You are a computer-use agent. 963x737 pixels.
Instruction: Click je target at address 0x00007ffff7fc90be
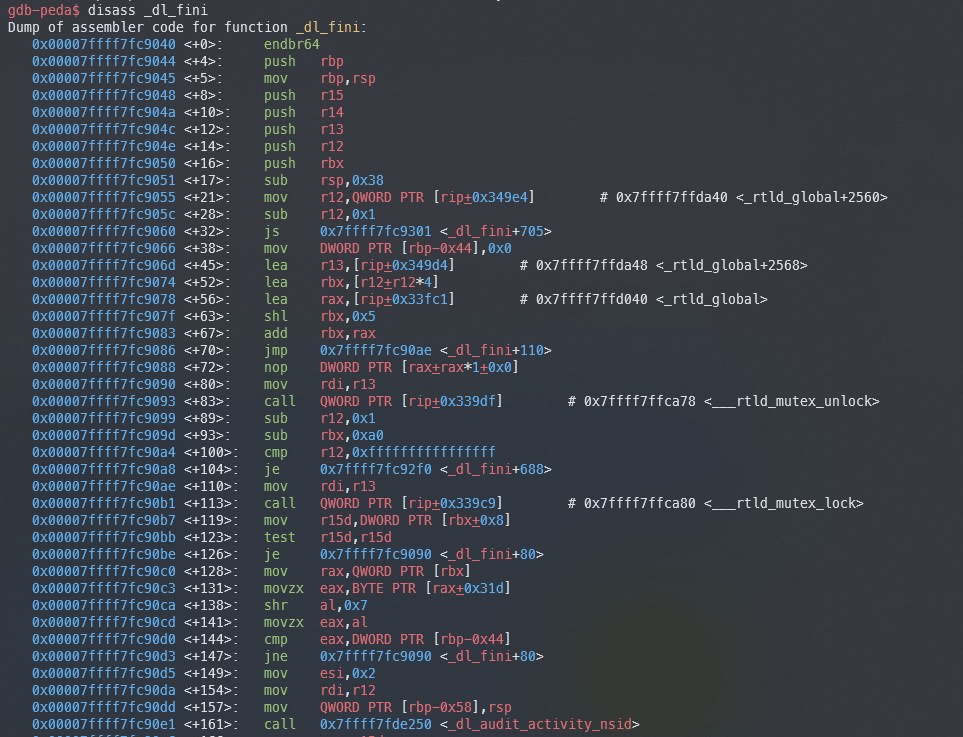tap(432, 554)
